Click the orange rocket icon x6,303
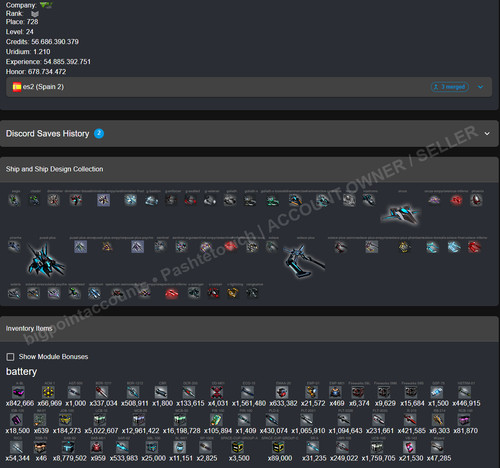This screenshot has height=468, width=500. click(x=438, y=419)
